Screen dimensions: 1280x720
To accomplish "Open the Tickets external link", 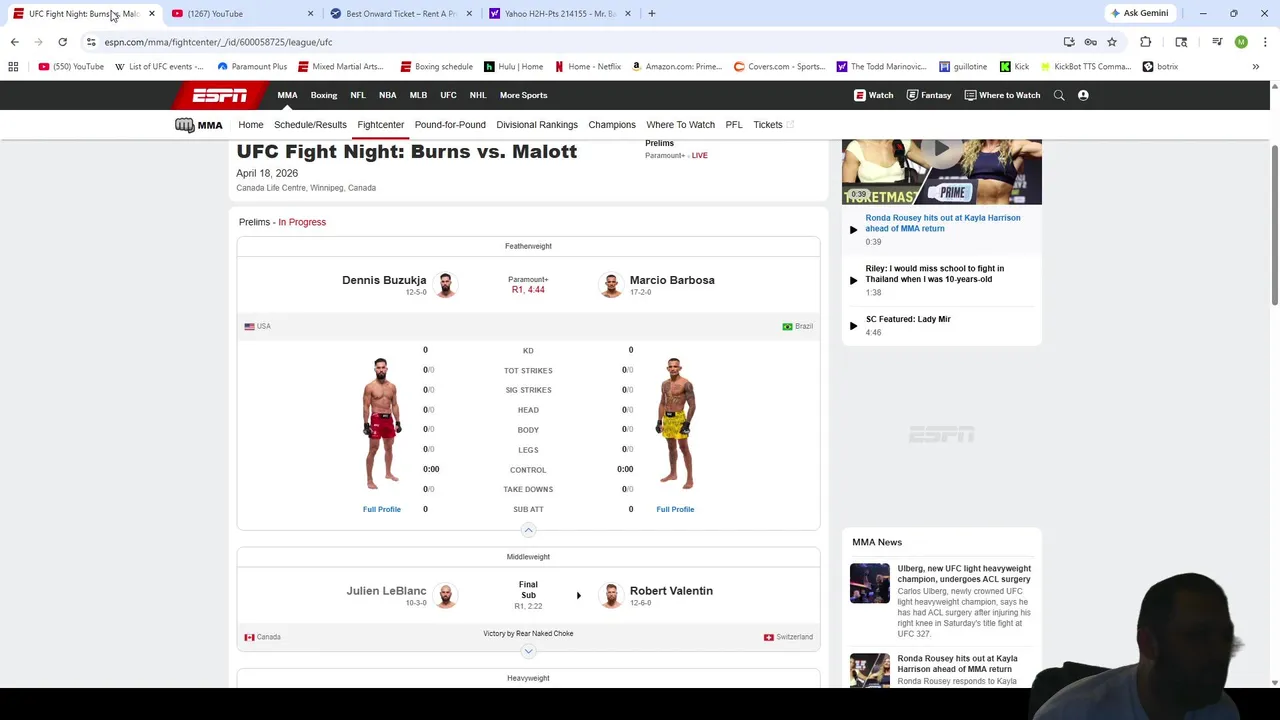I will 773,125.
